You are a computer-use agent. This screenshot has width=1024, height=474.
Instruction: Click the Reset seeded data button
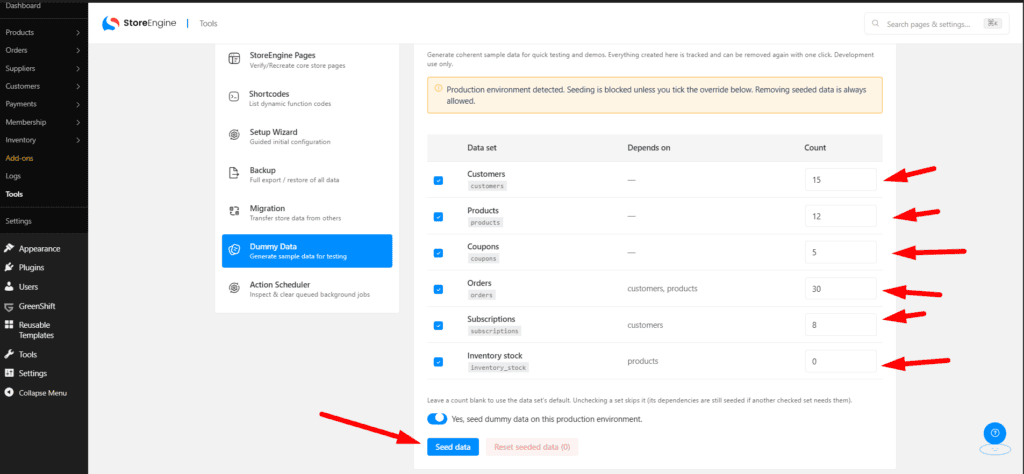pyautogui.click(x=532, y=447)
